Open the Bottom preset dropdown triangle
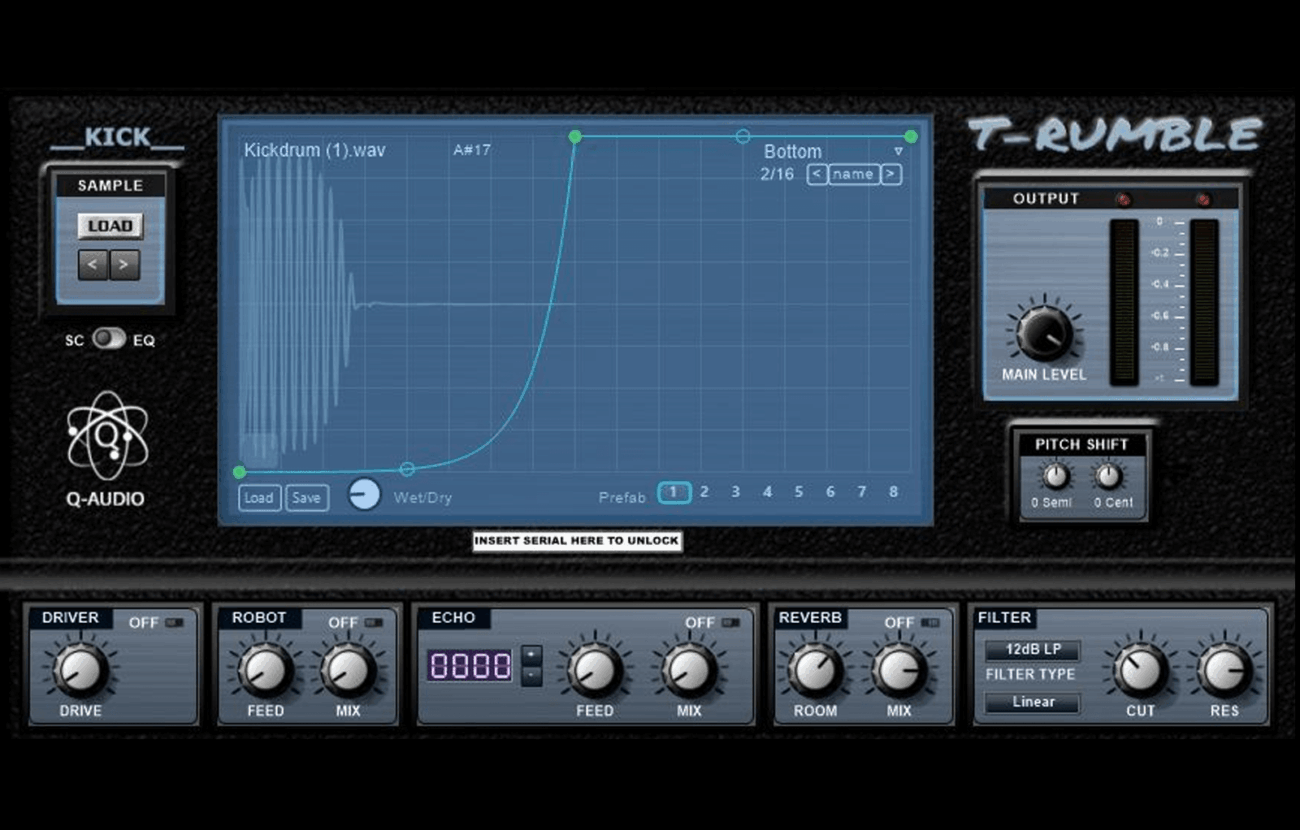The image size is (1300, 830). click(898, 151)
